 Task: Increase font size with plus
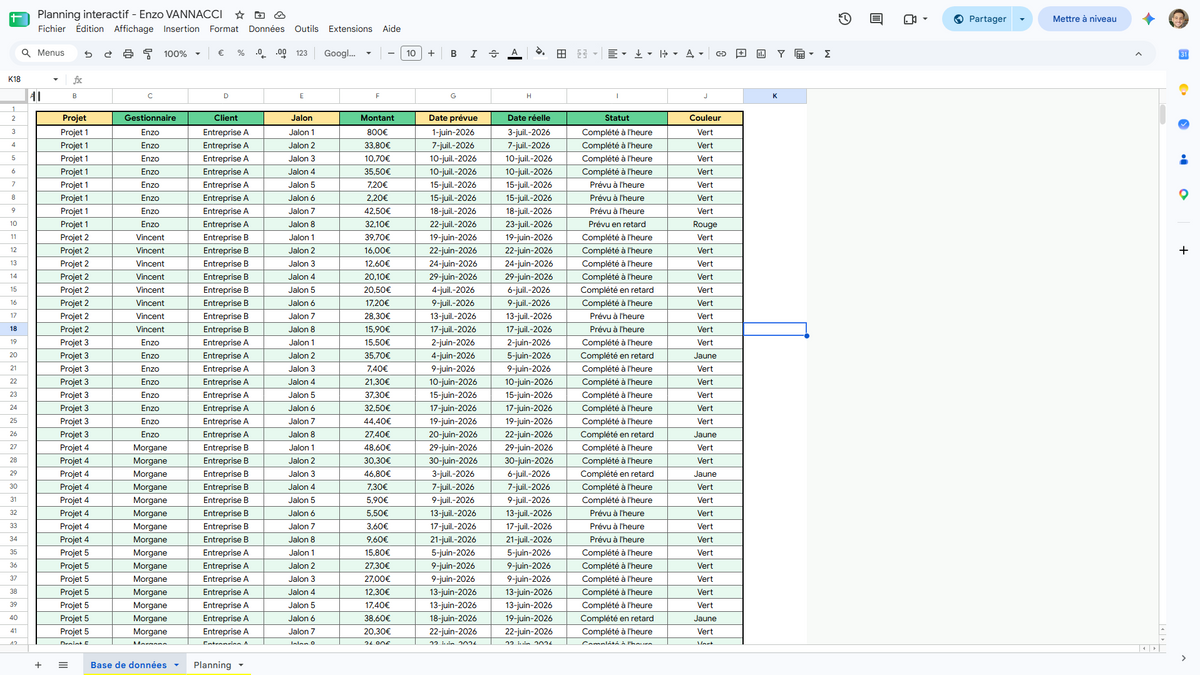[431, 54]
